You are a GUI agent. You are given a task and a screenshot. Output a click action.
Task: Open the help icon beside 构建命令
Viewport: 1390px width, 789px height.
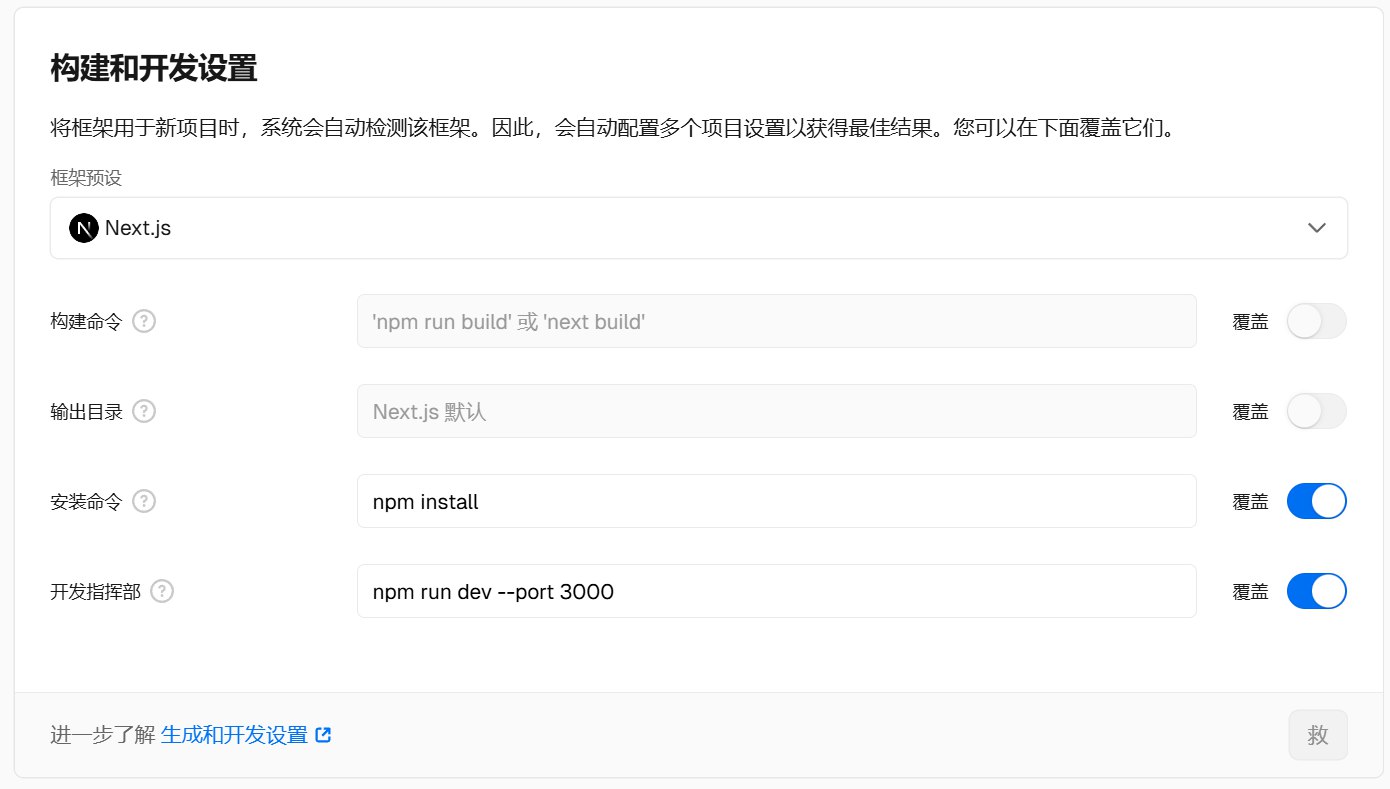click(x=145, y=321)
